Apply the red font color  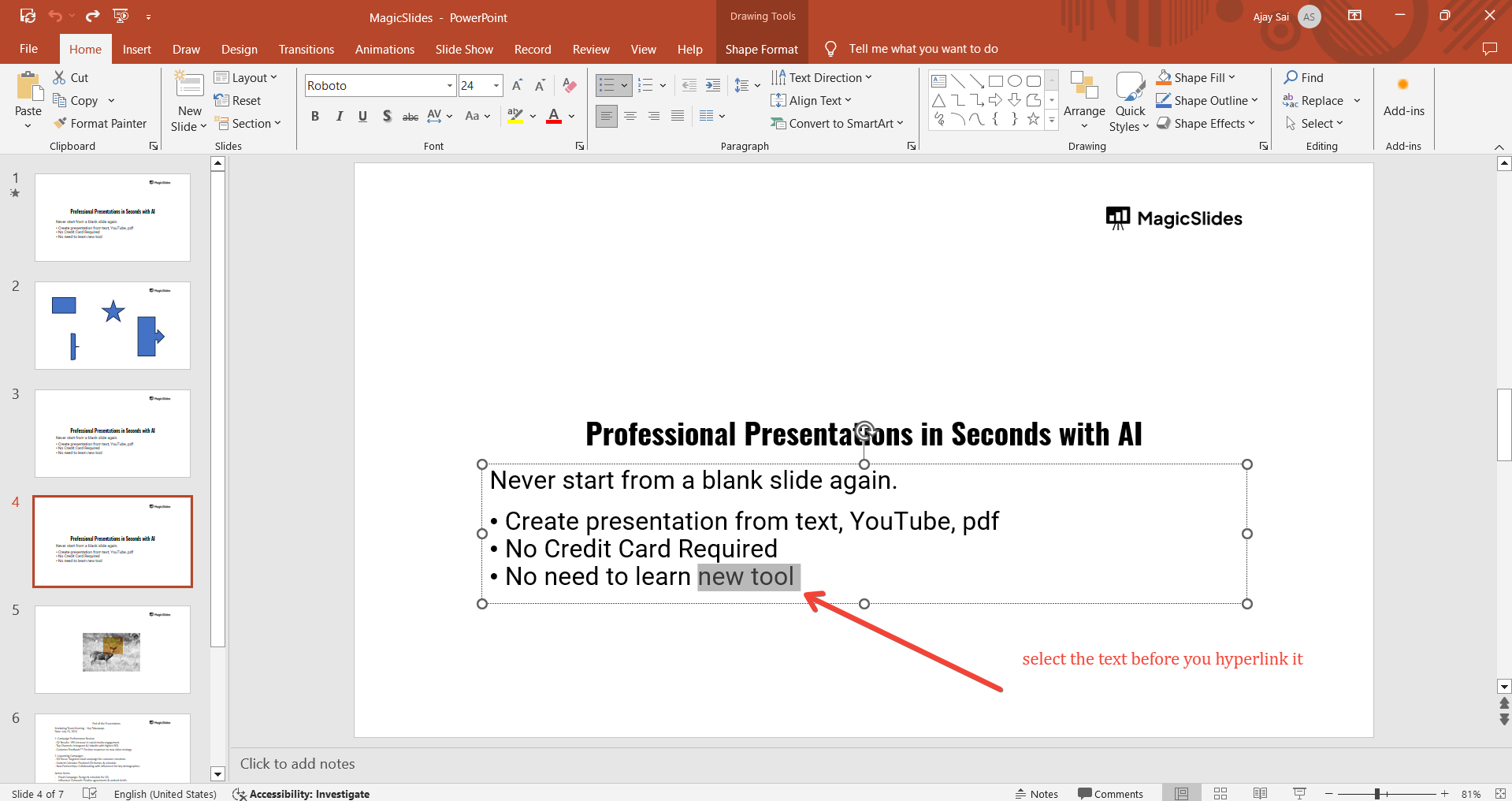[554, 117]
